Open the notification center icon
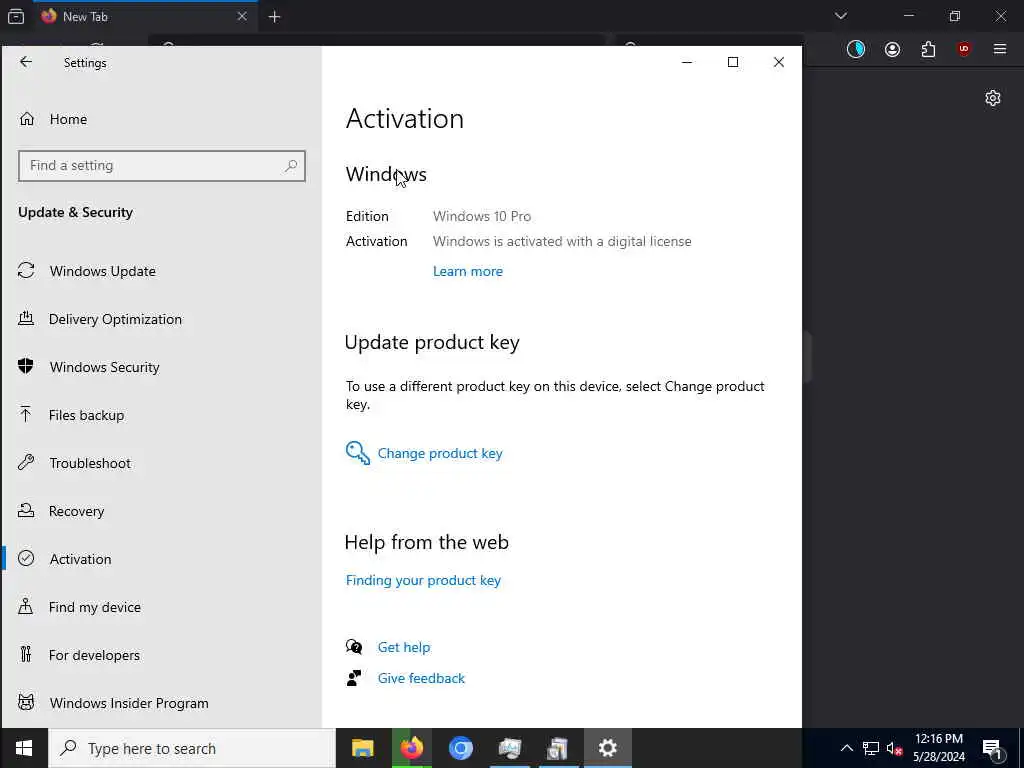This screenshot has height=768, width=1024. pyautogui.click(x=993, y=748)
